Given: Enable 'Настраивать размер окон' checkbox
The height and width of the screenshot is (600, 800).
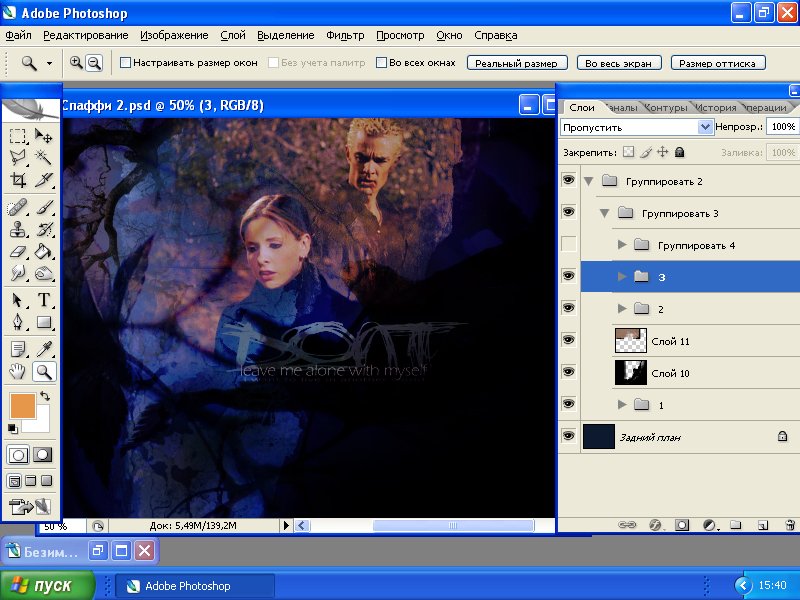Looking at the screenshot, I should pos(125,63).
